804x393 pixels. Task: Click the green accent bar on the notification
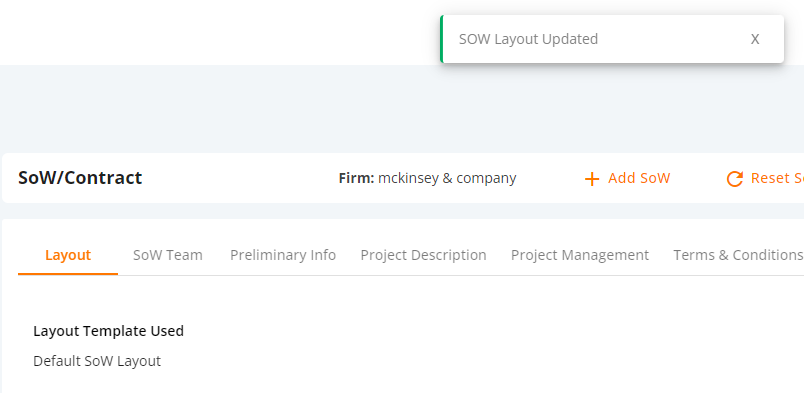441,39
